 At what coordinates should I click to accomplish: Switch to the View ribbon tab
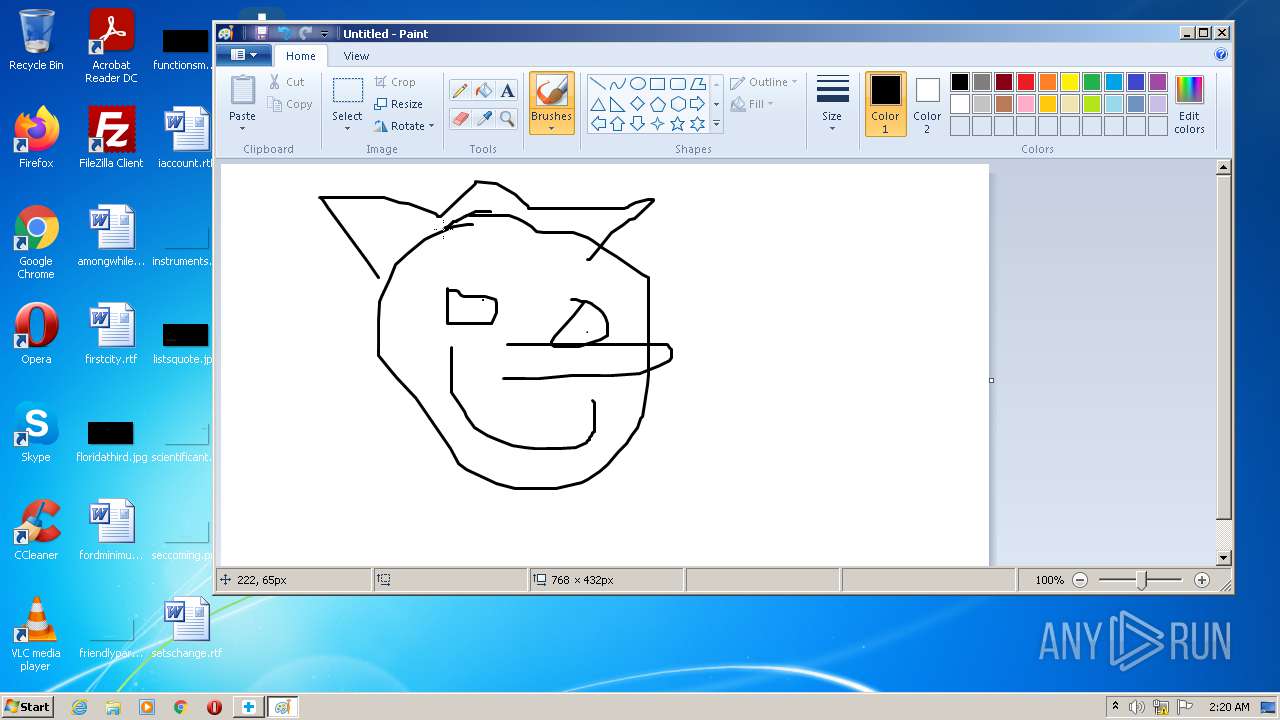356,56
